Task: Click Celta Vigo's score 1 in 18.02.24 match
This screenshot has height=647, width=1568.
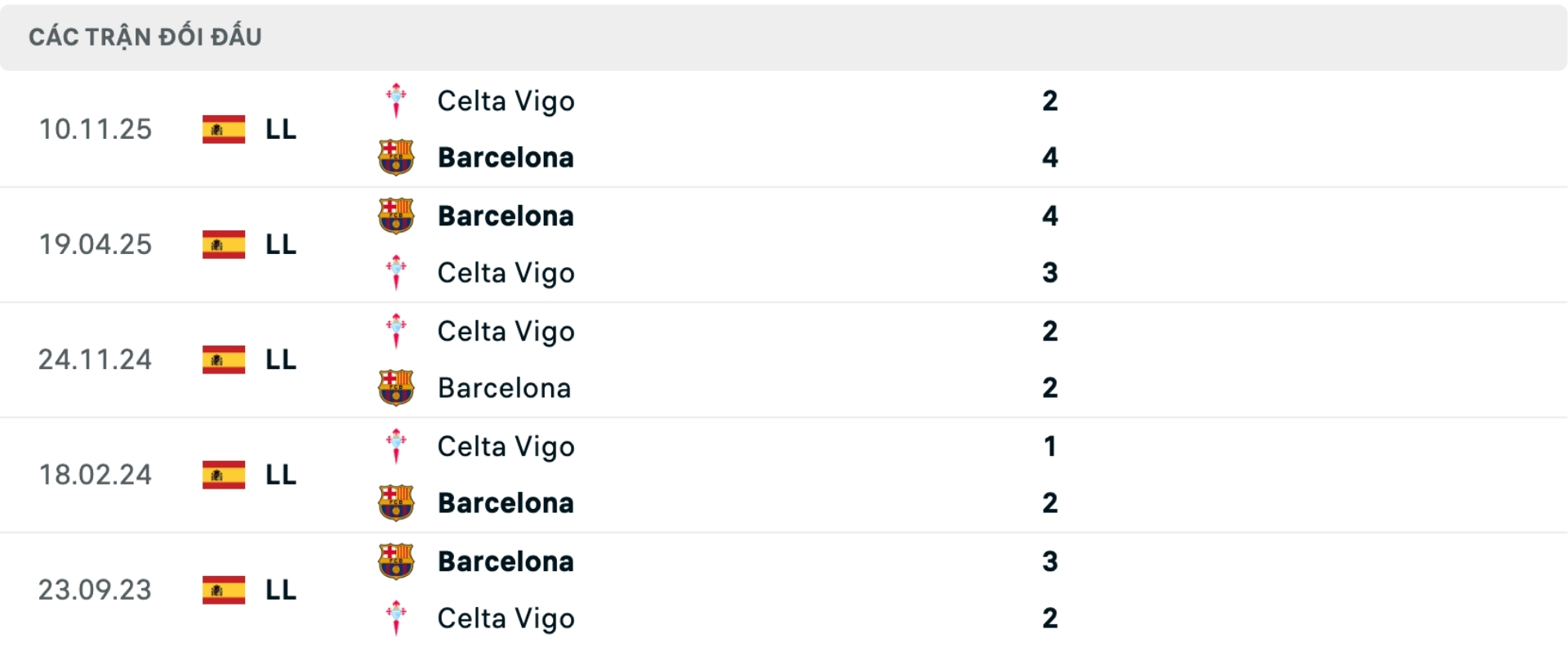Action: [1050, 447]
